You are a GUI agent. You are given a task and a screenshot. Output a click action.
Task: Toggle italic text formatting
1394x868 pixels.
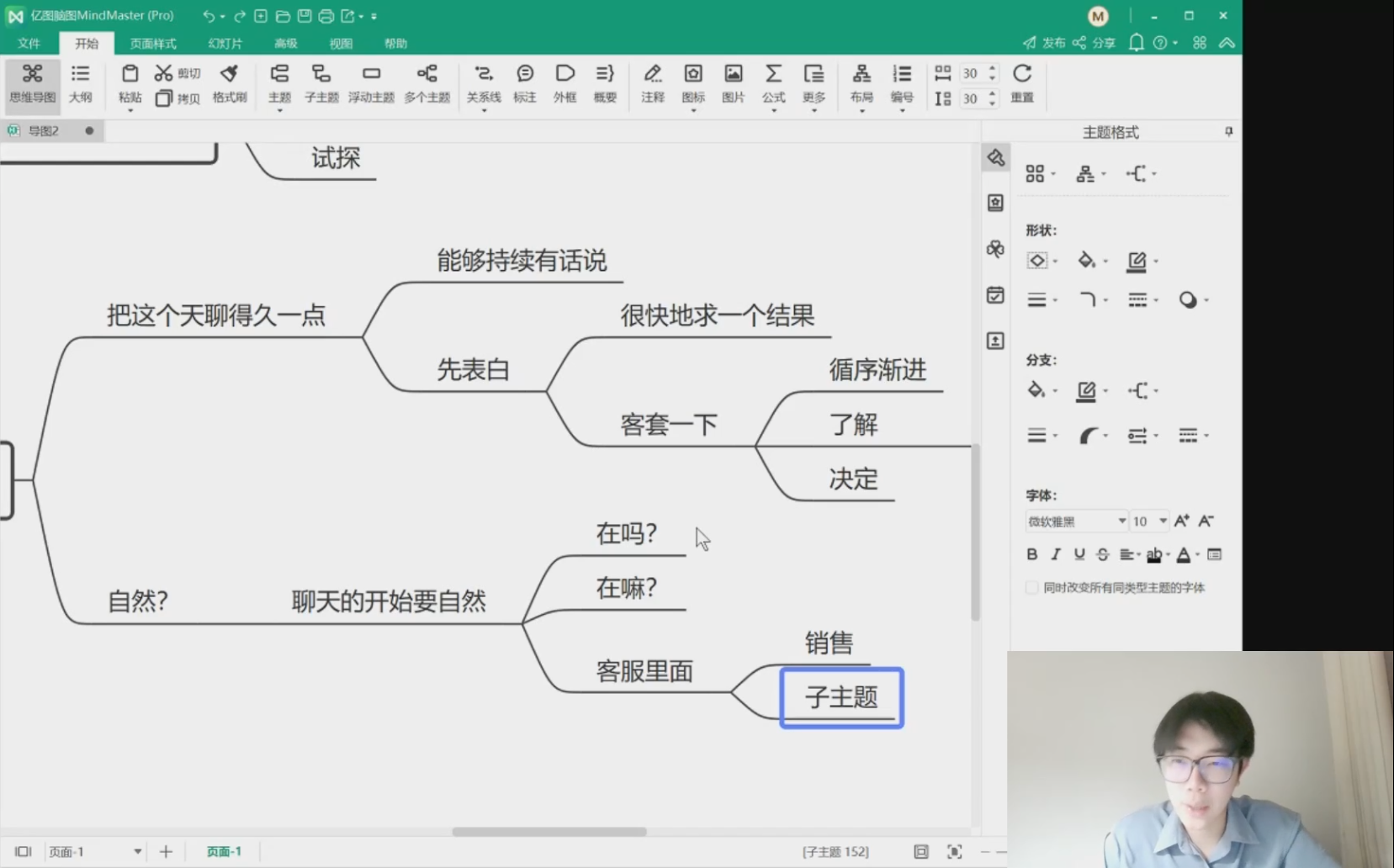coord(1055,554)
